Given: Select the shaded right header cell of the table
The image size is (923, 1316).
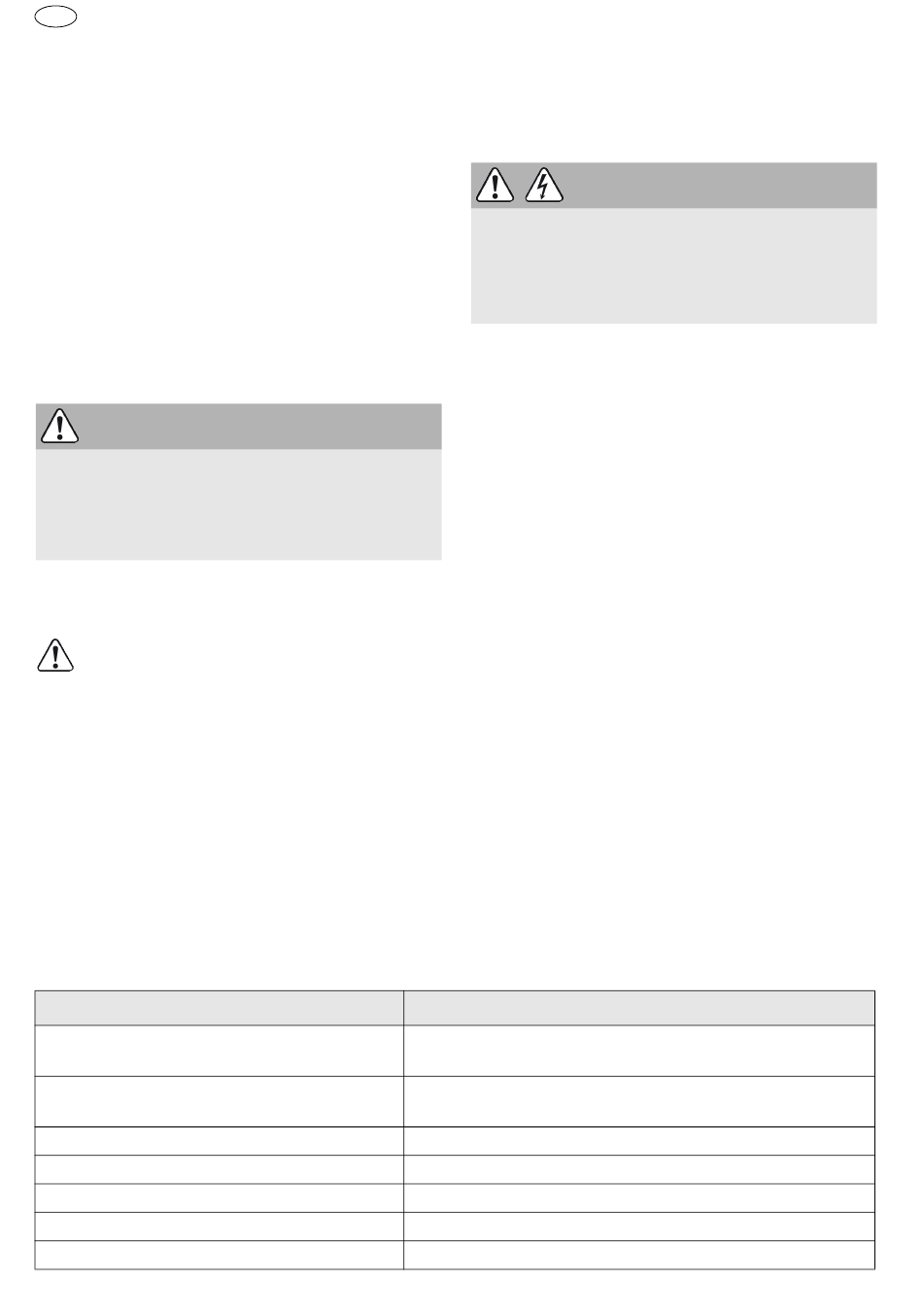Looking at the screenshot, I should (x=639, y=1008).
